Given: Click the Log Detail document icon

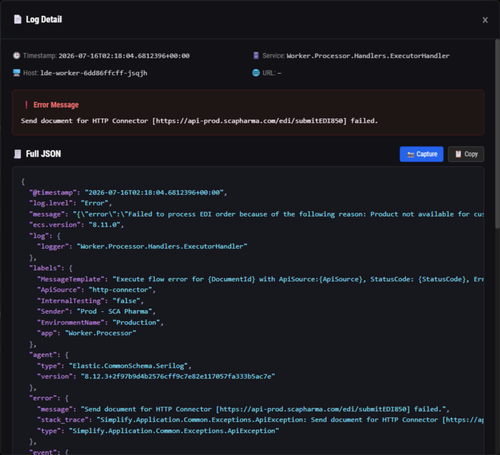Looking at the screenshot, I should (x=17, y=19).
